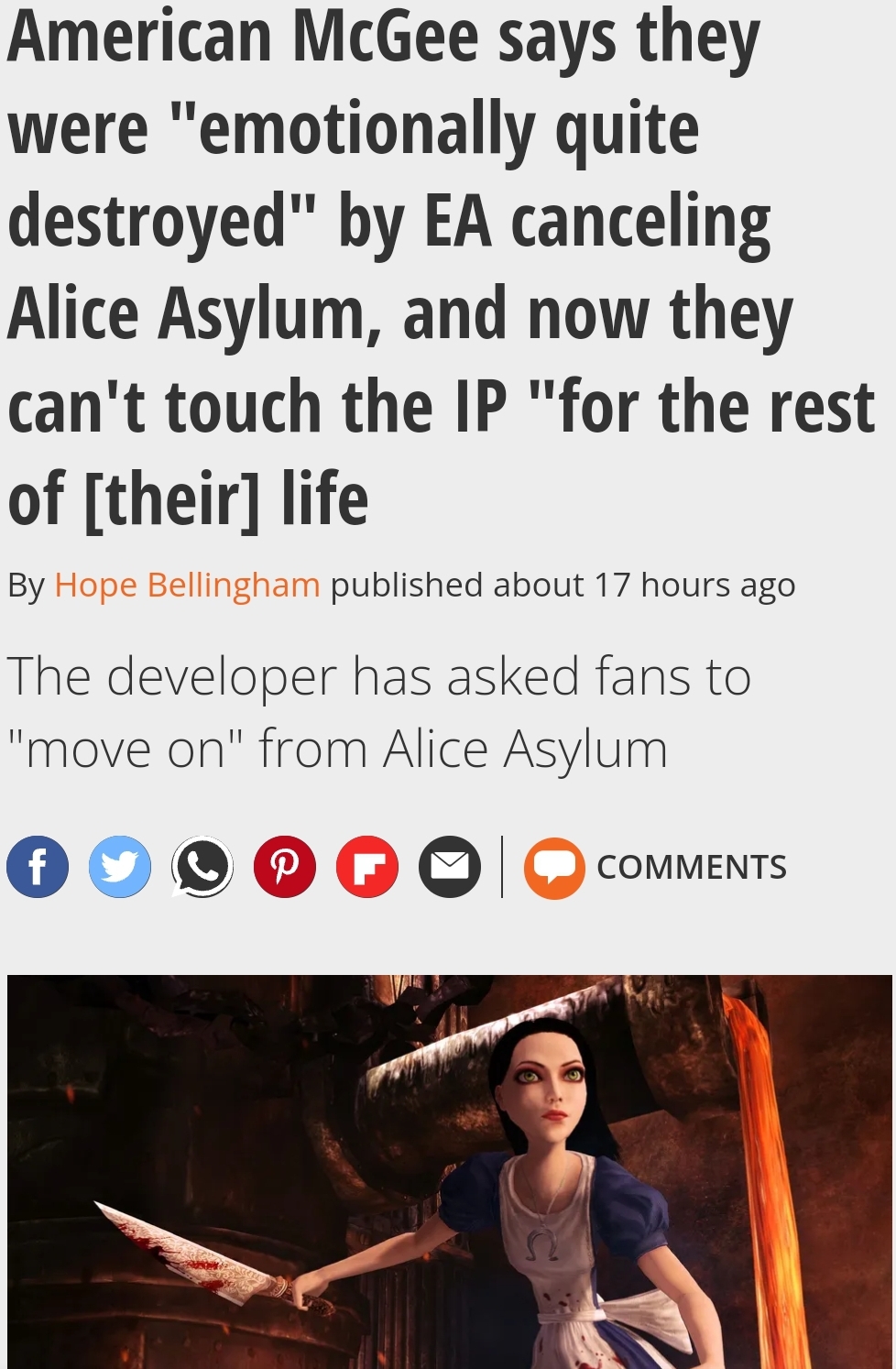This screenshot has width=896, height=1369.
Task: Pin the article with the Pinterest icon
Action: pos(285,867)
